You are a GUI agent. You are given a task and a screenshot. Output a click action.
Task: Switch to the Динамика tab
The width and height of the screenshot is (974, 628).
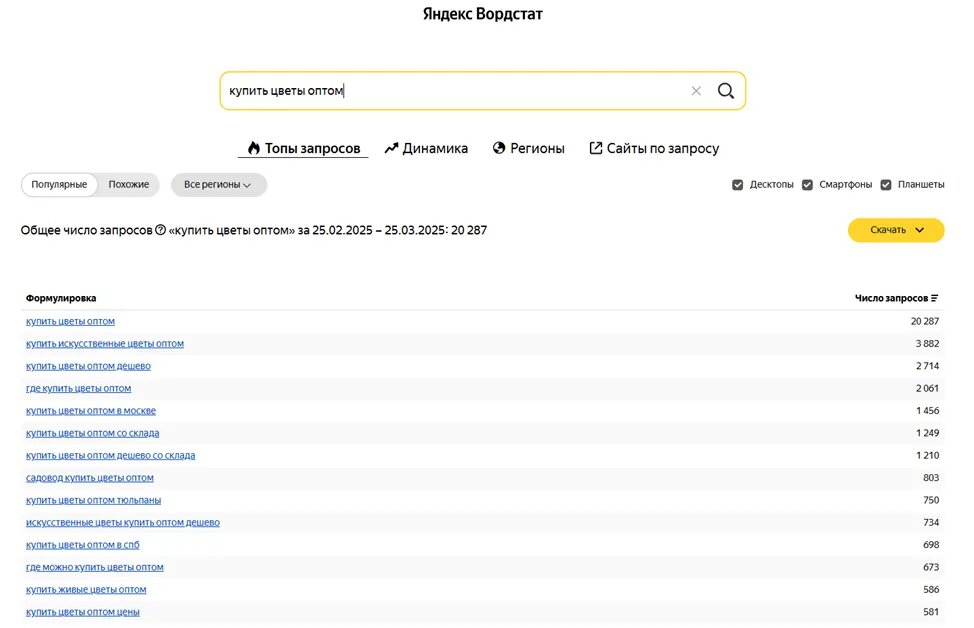tap(426, 148)
